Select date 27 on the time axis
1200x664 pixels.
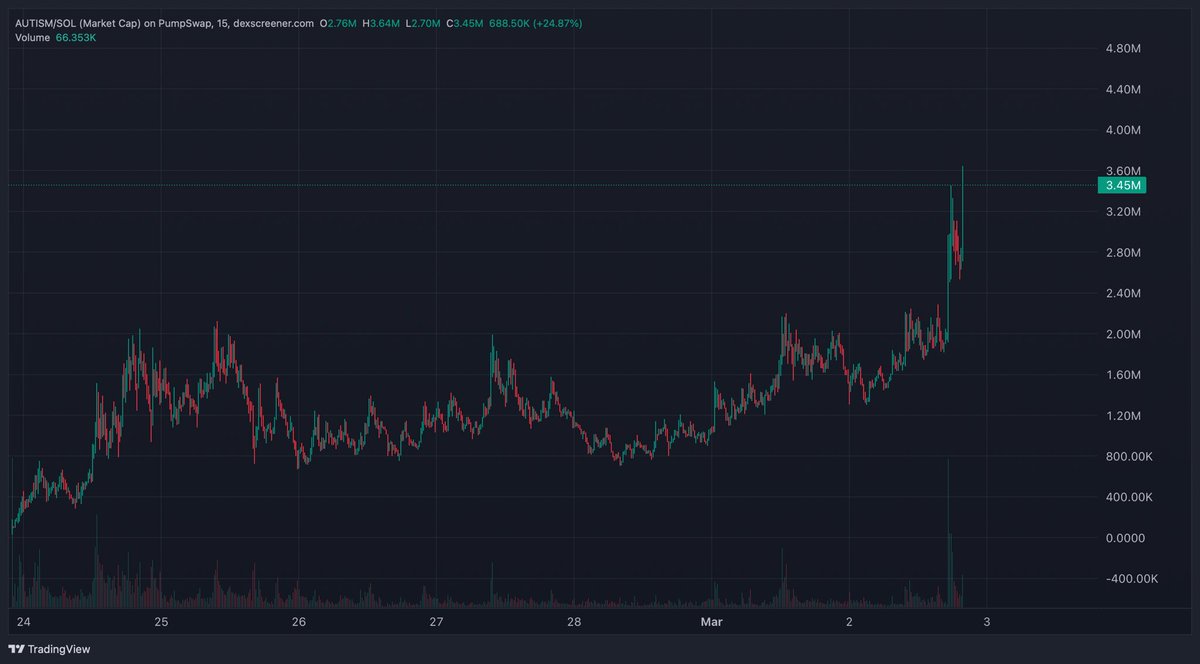point(436,622)
